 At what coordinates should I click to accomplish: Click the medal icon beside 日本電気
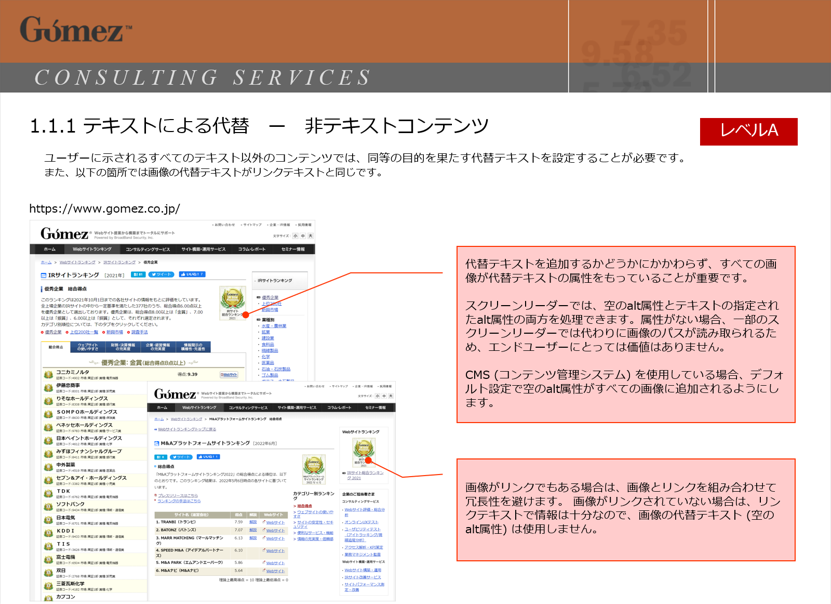point(48,520)
